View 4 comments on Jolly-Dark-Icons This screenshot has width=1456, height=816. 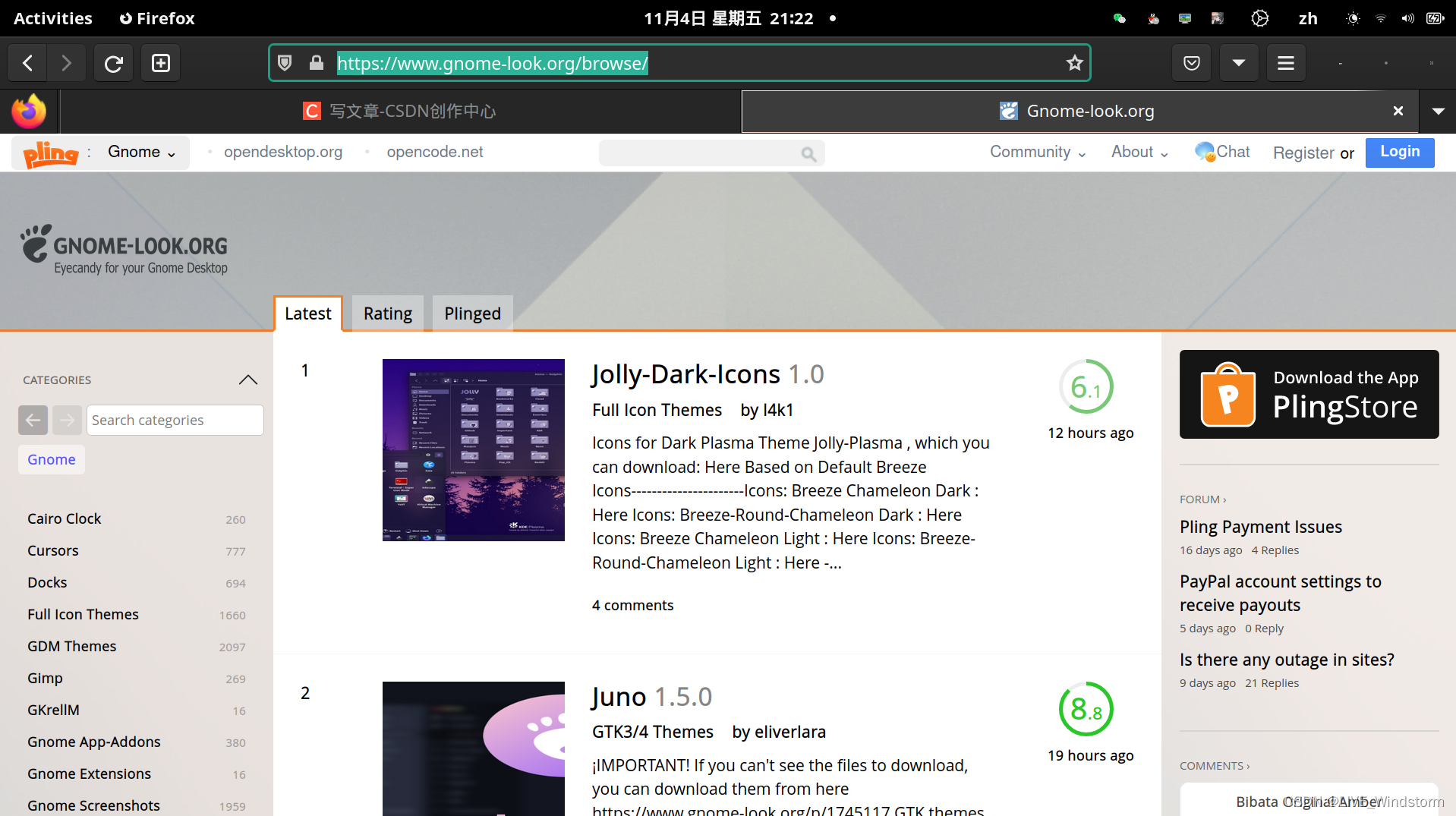(632, 605)
